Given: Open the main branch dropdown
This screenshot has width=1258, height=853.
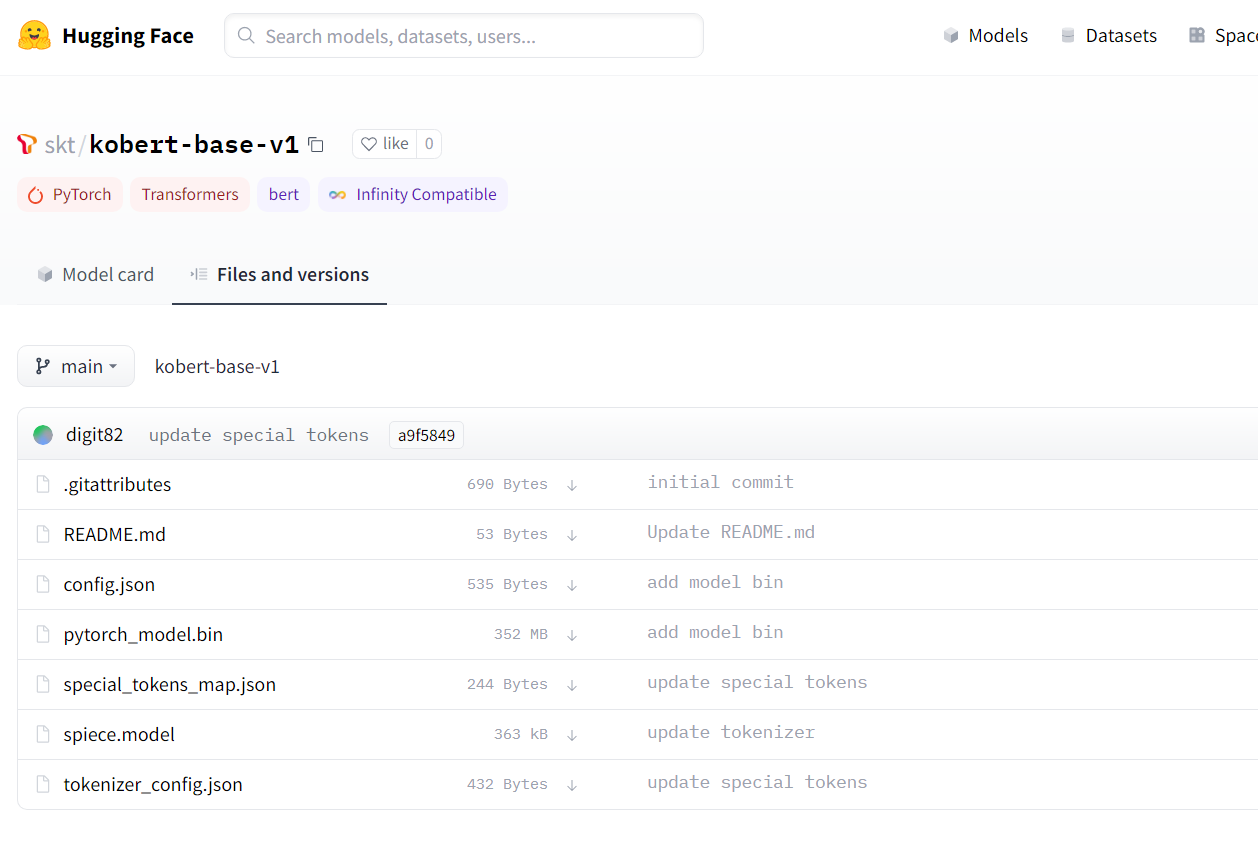Looking at the screenshot, I should point(76,366).
